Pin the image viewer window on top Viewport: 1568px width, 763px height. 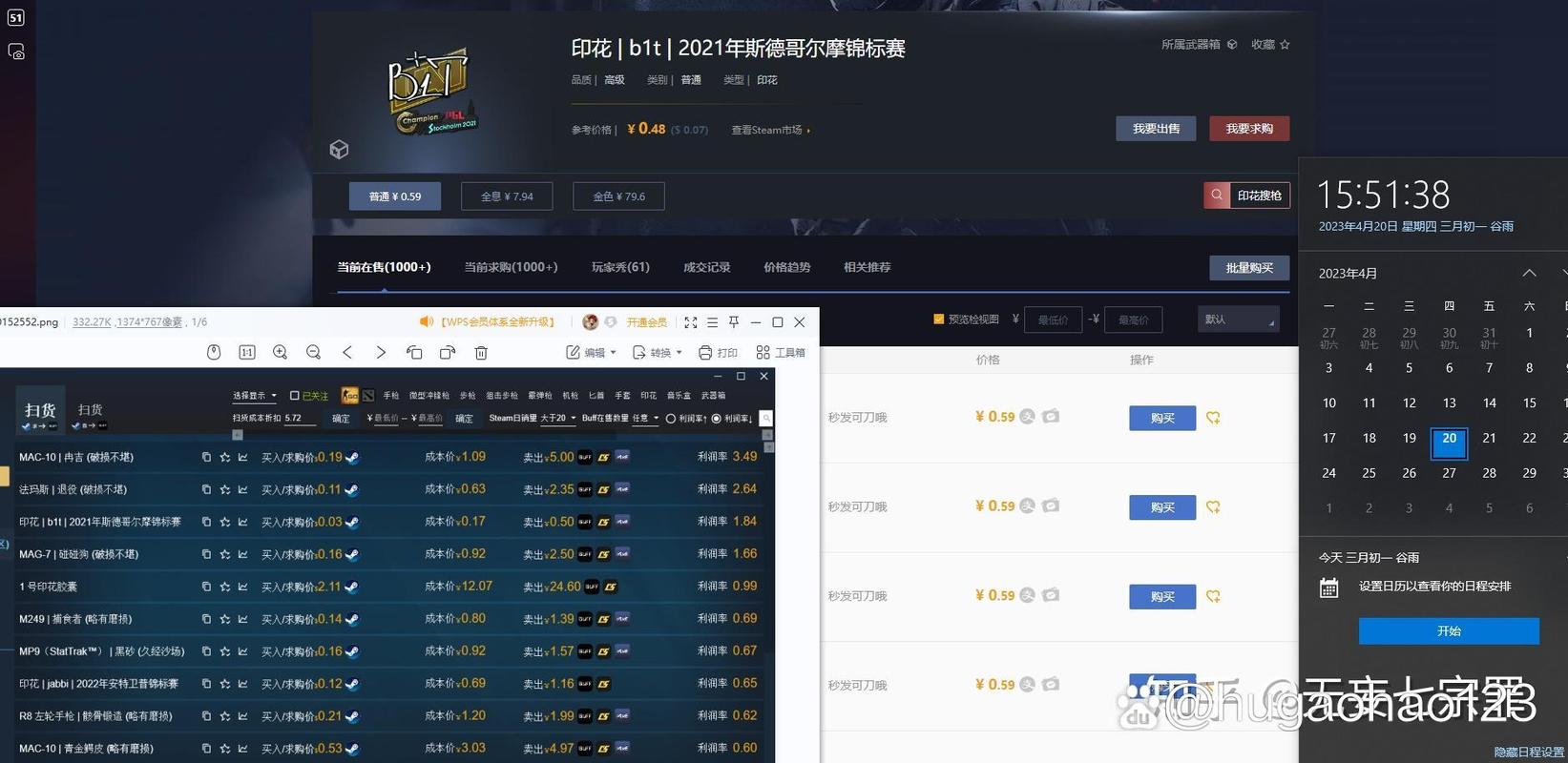(x=734, y=322)
